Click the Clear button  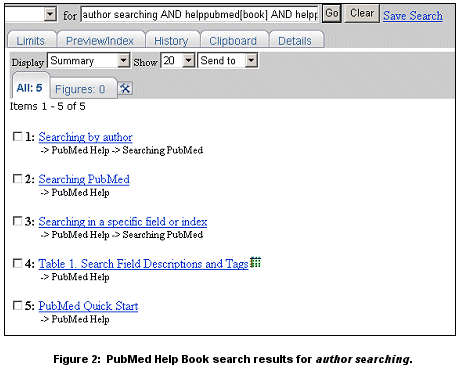[362, 13]
